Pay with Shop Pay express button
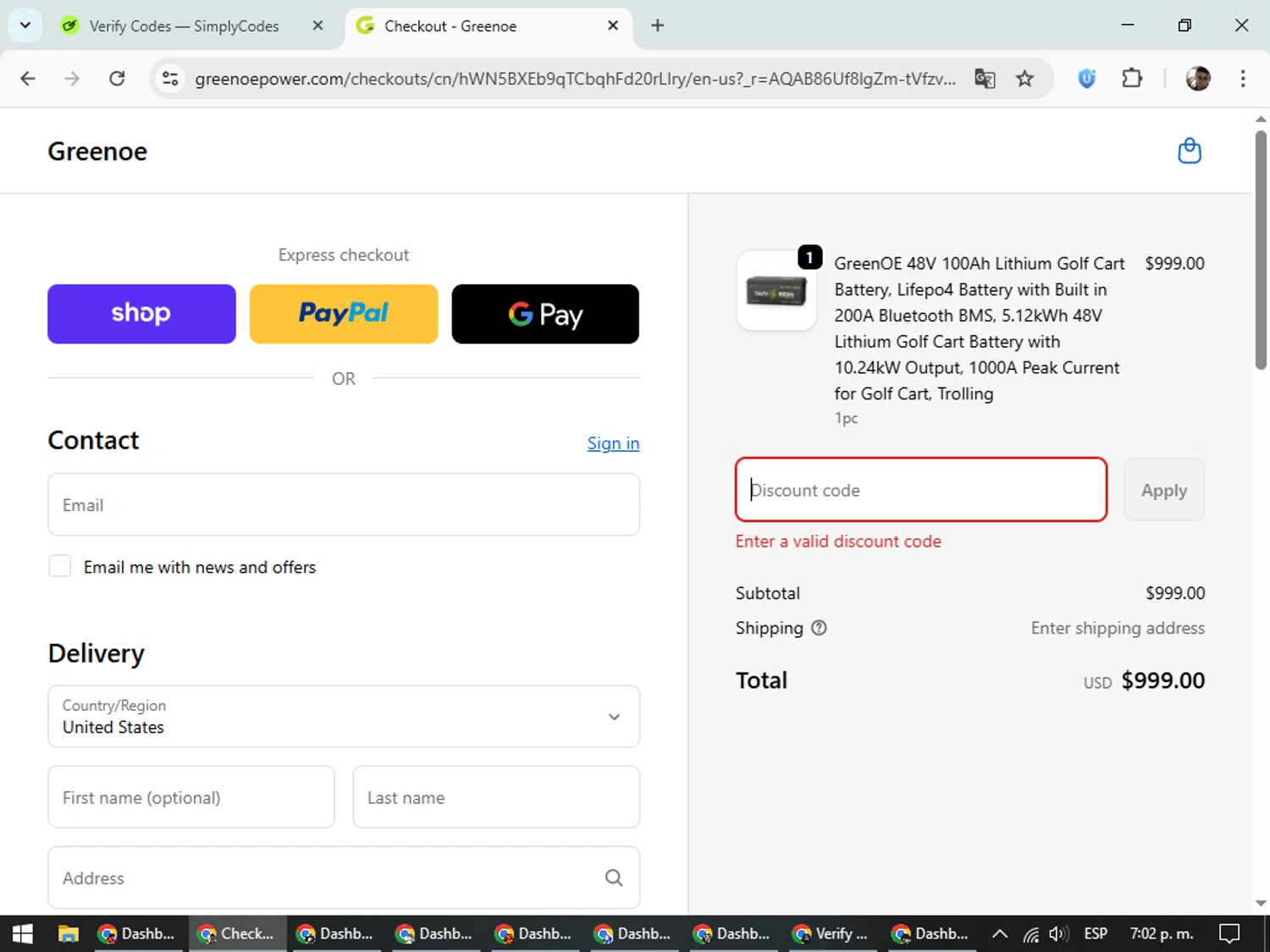This screenshot has width=1270, height=952. coord(141,314)
